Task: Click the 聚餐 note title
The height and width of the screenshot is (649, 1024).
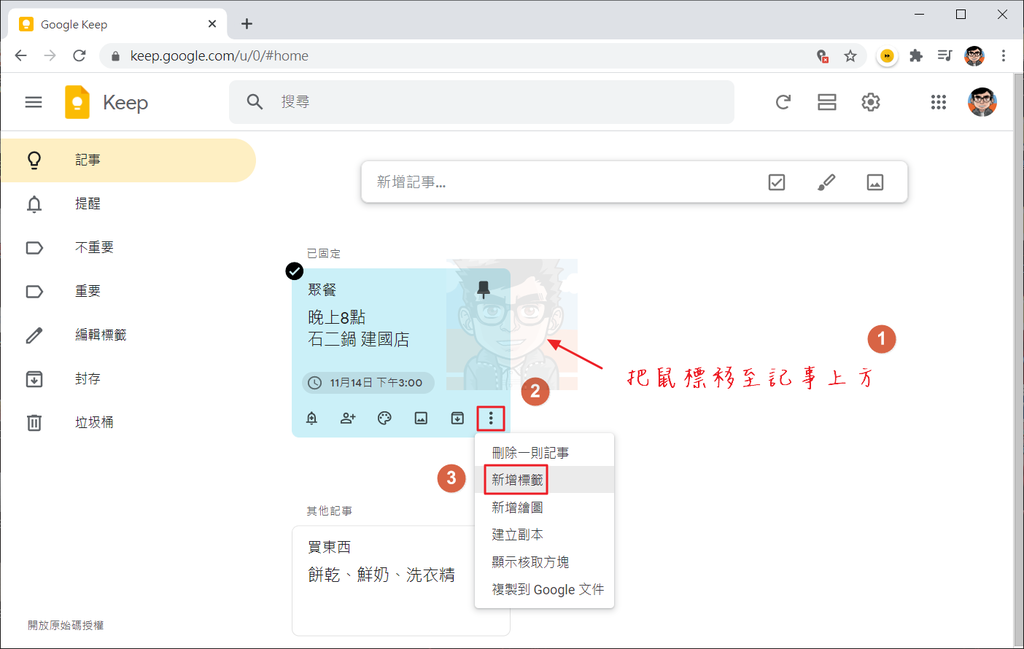Action: click(322, 289)
